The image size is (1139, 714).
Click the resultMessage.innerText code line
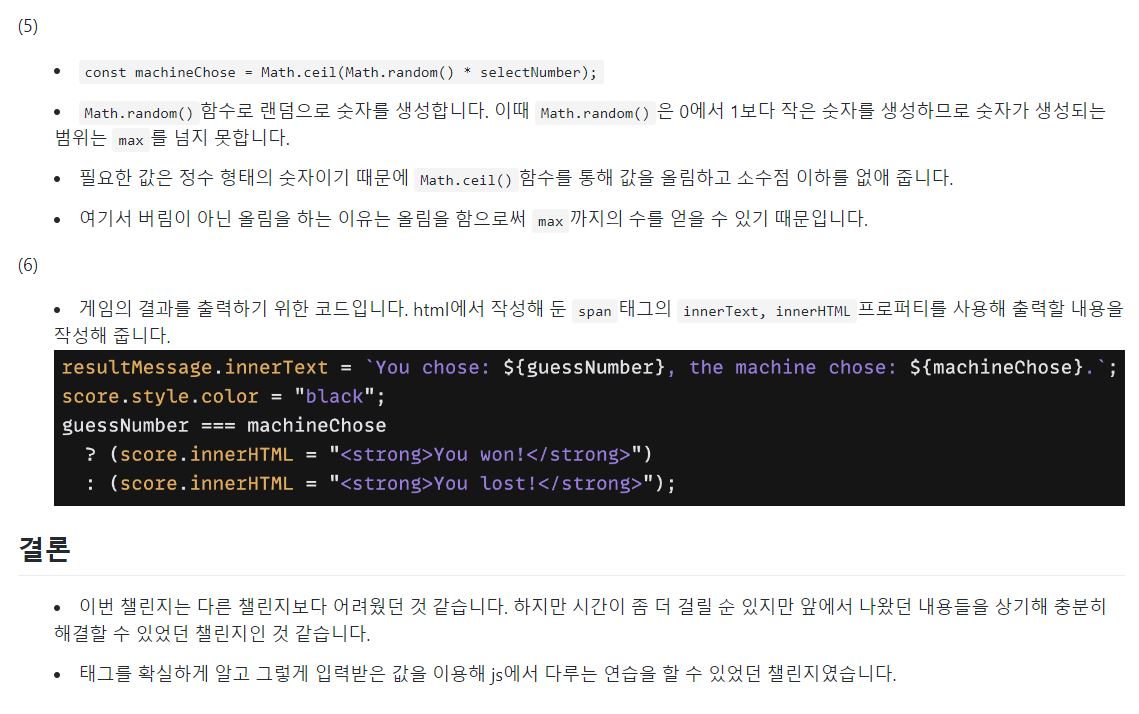(x=589, y=367)
